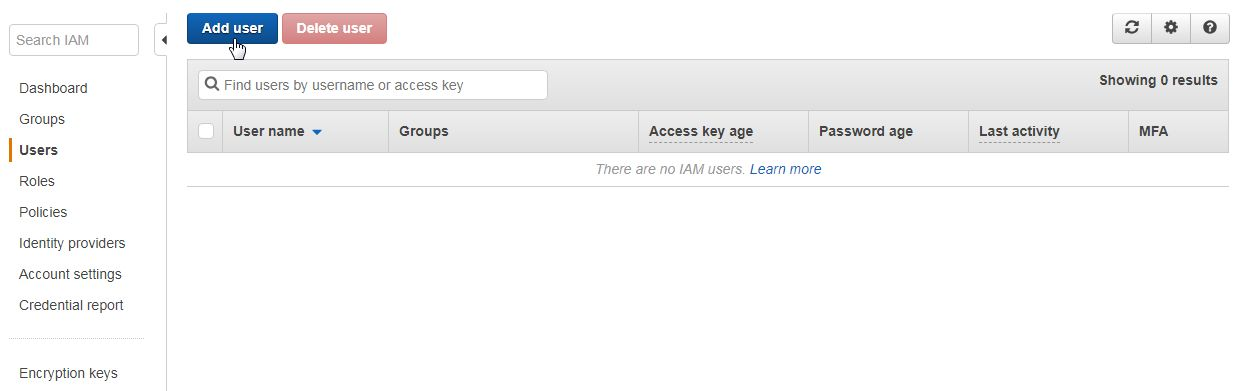This screenshot has height=391, width=1245.
Task: Collapse the sidebar with the arrow icon
Action: [162, 40]
